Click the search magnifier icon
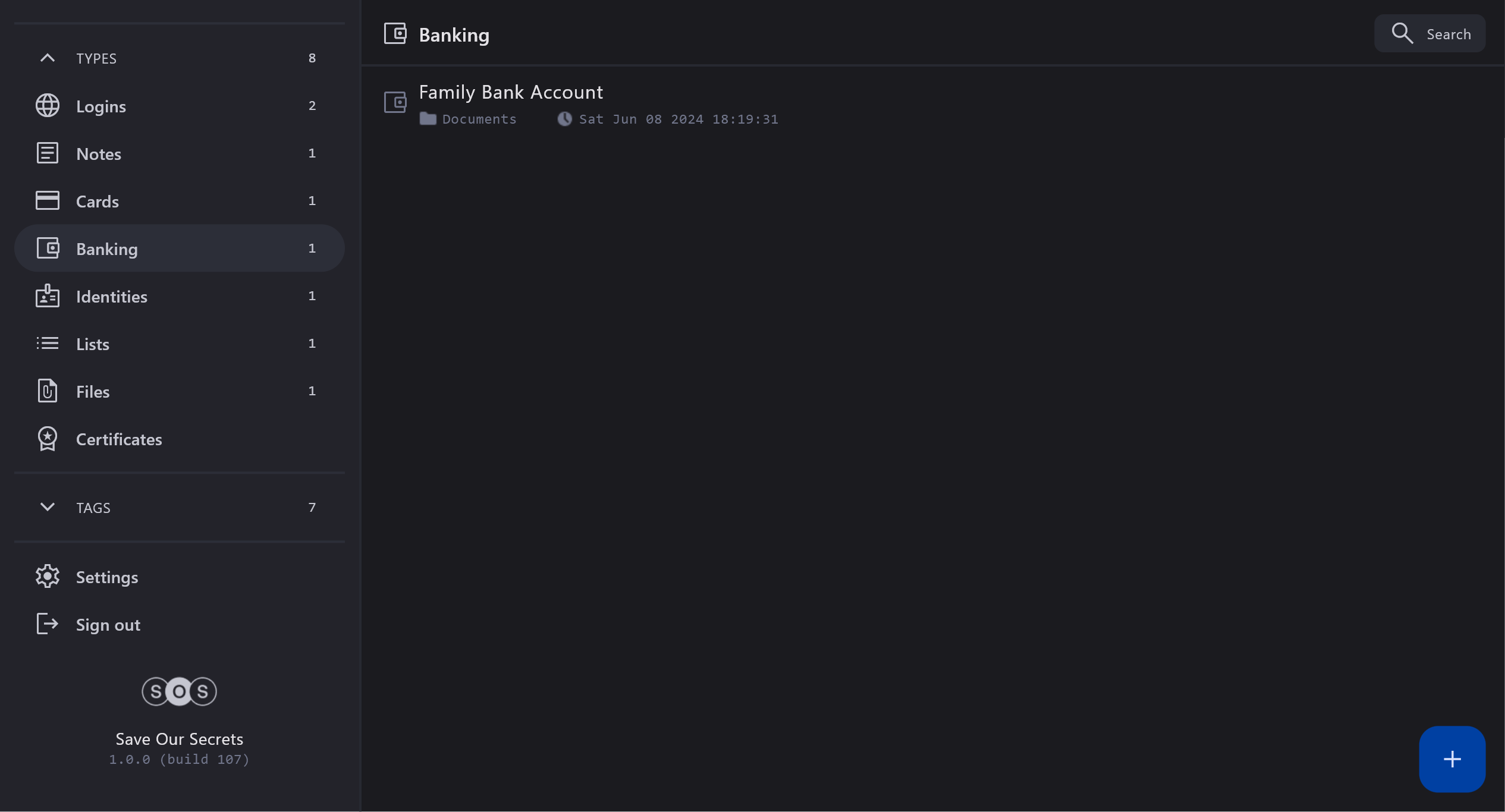1505x812 pixels. pyautogui.click(x=1402, y=33)
